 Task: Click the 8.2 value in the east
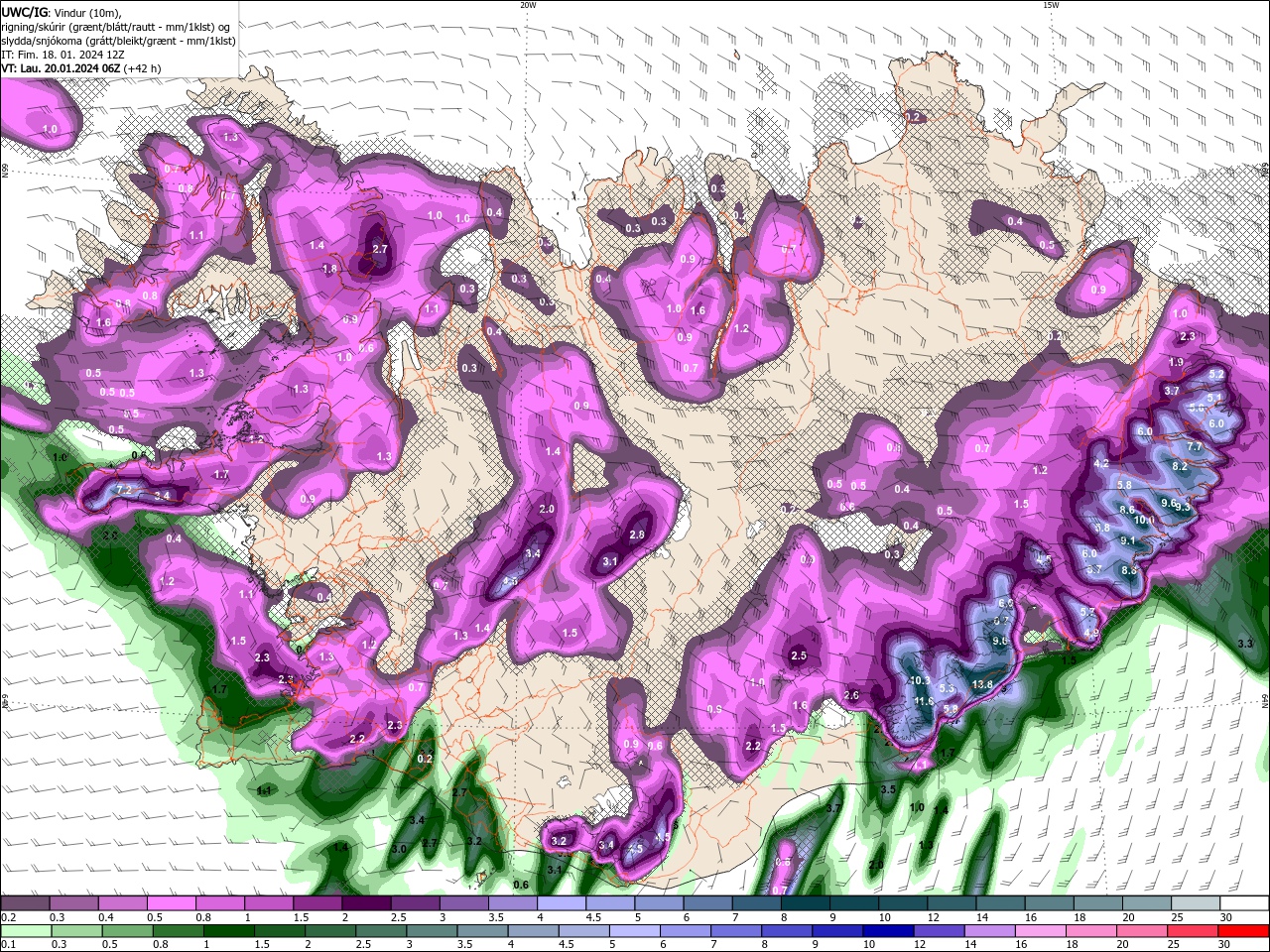click(x=1180, y=466)
